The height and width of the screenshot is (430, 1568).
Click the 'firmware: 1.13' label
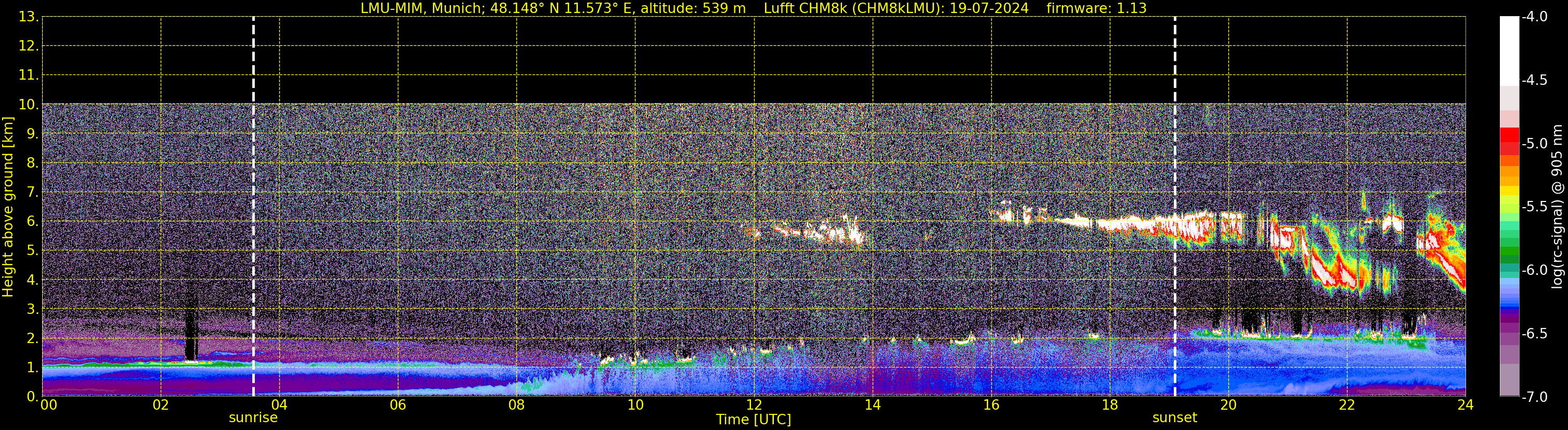point(1096,8)
